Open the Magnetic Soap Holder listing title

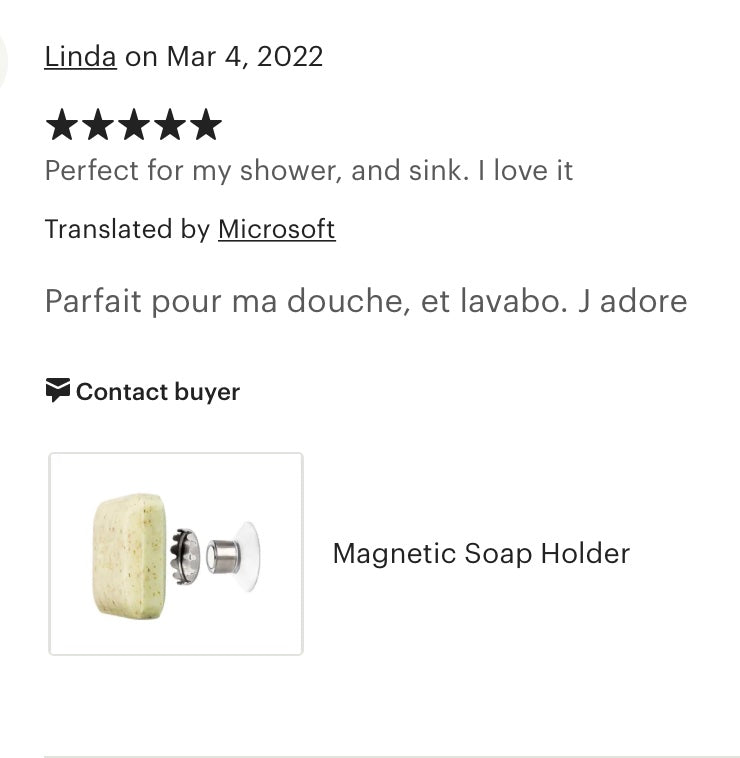pos(481,553)
